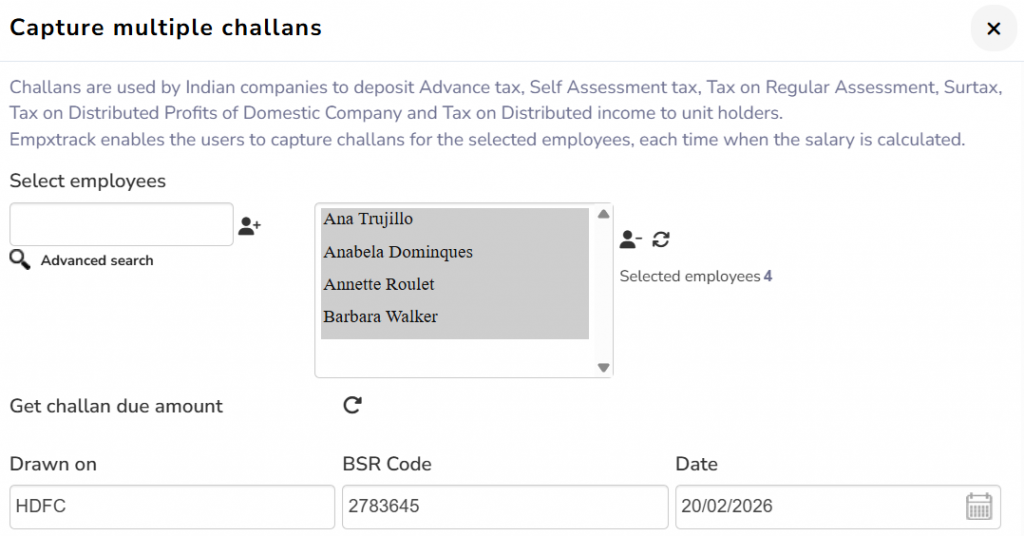1024x536 pixels.
Task: Close the Capture multiple challans dialog
Action: [993, 29]
